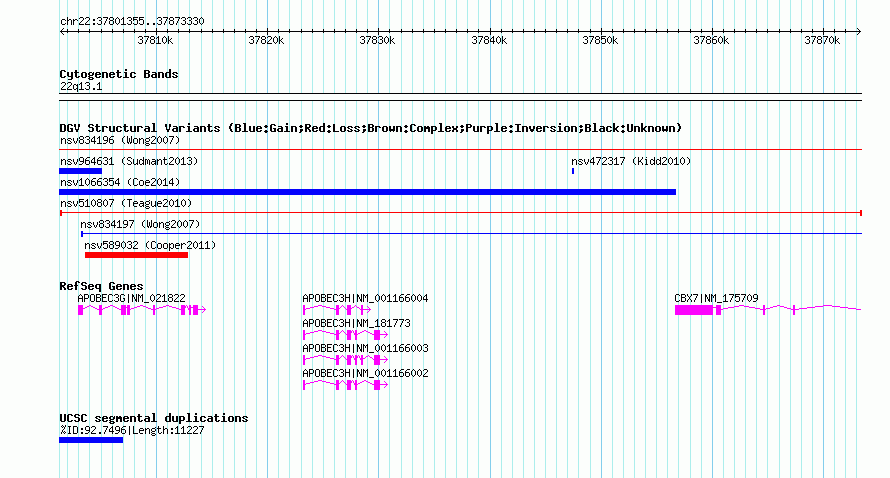Select the %ID:92.7496|Length:11227 label
The width and height of the screenshot is (890, 478).
pyautogui.click(x=132, y=430)
